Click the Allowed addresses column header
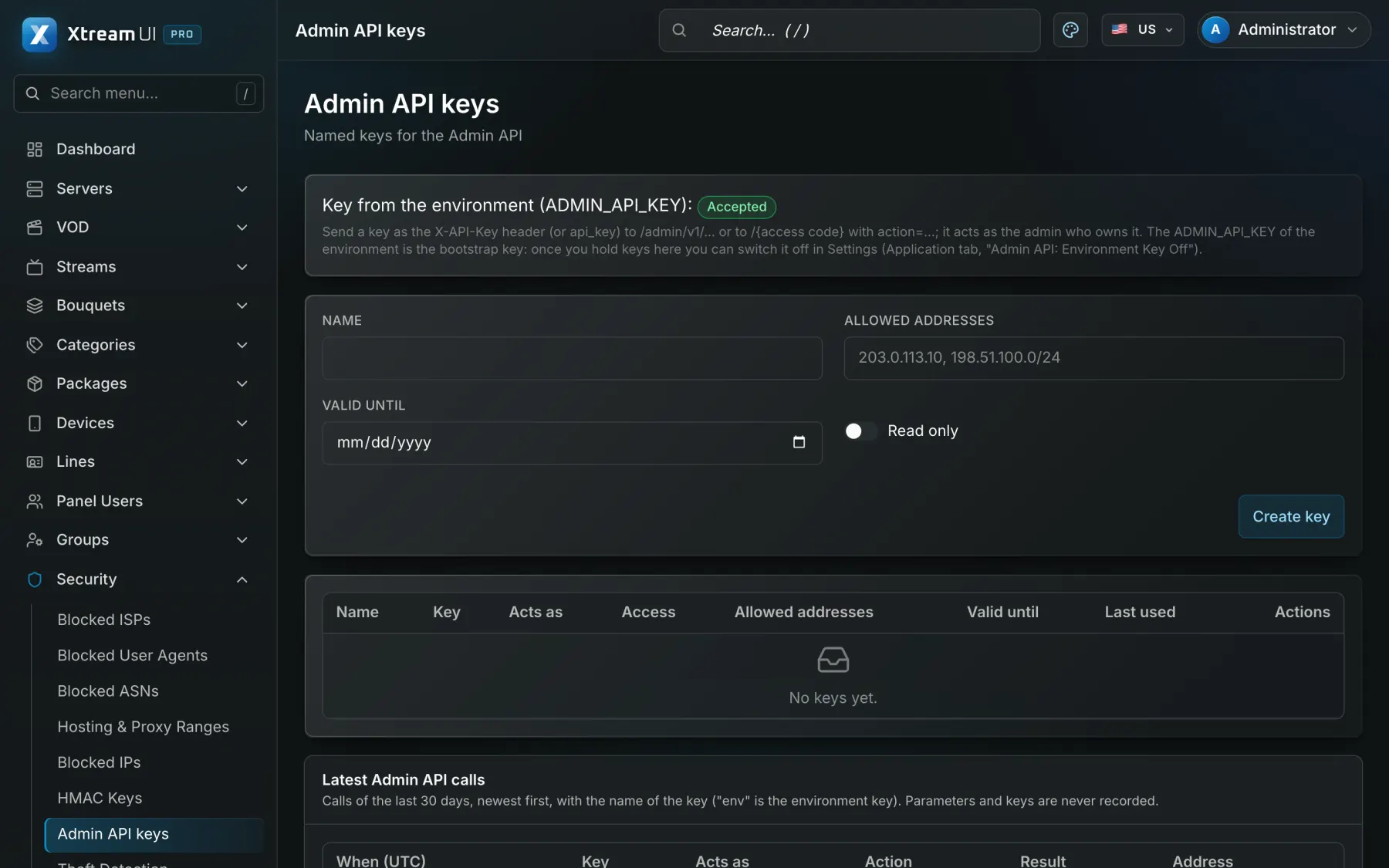Screen dimensions: 1389x868 click(803, 612)
